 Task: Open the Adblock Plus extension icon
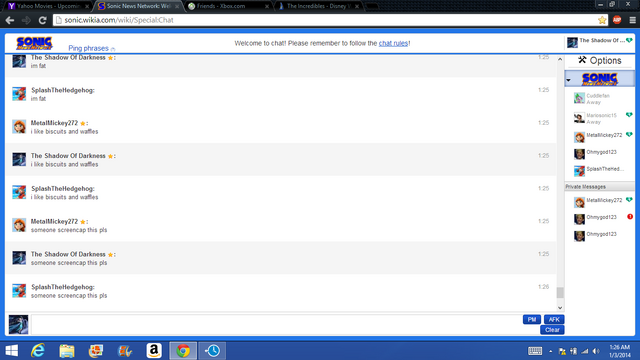pyautogui.click(x=617, y=20)
